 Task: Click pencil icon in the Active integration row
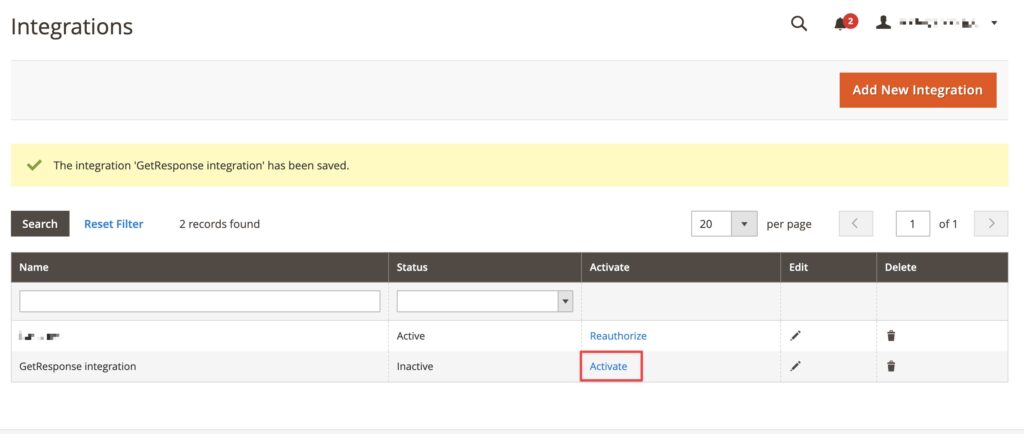(795, 335)
